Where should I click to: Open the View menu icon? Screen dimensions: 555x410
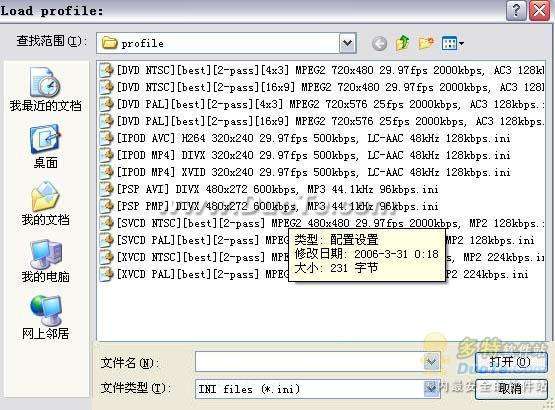(x=453, y=44)
